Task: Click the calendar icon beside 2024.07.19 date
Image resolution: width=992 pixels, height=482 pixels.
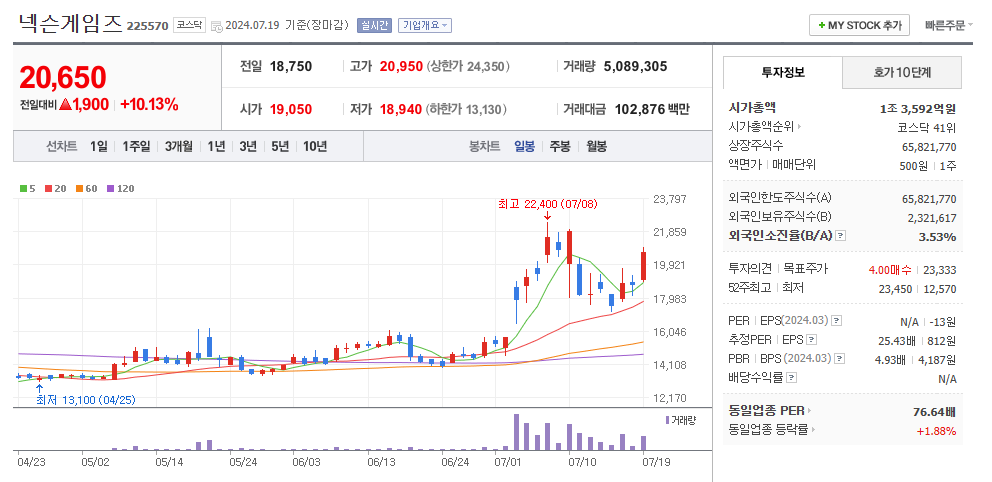Action: [216, 26]
